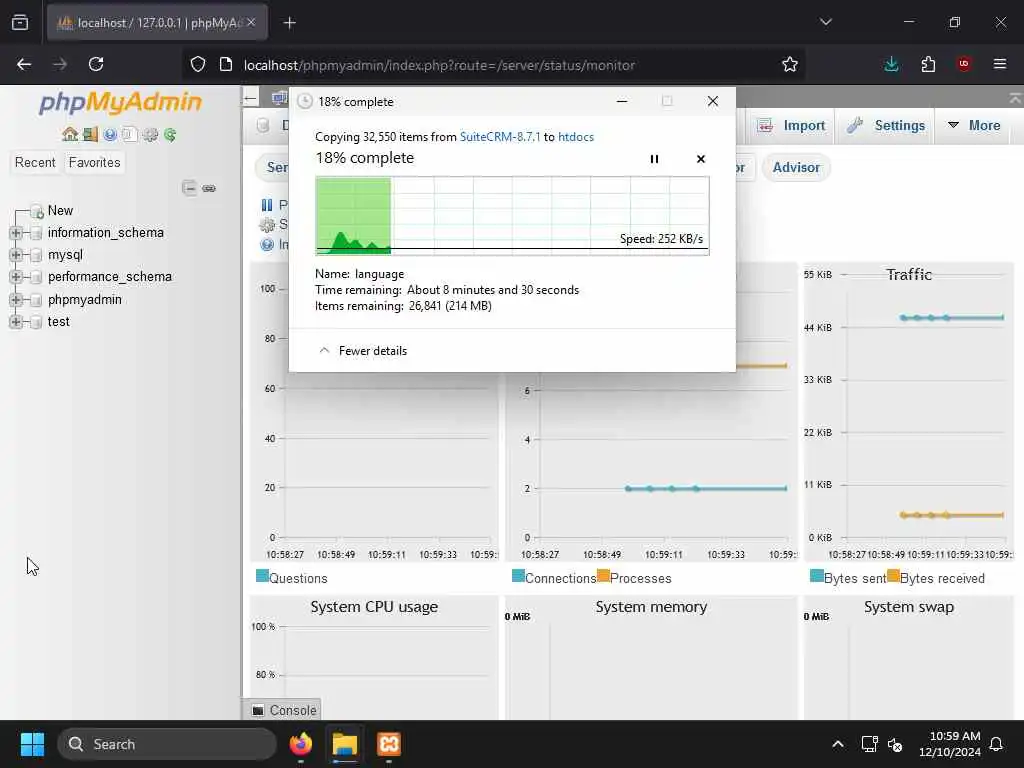Collapse all navigation tree items
The image size is (1024, 768).
tap(189, 188)
